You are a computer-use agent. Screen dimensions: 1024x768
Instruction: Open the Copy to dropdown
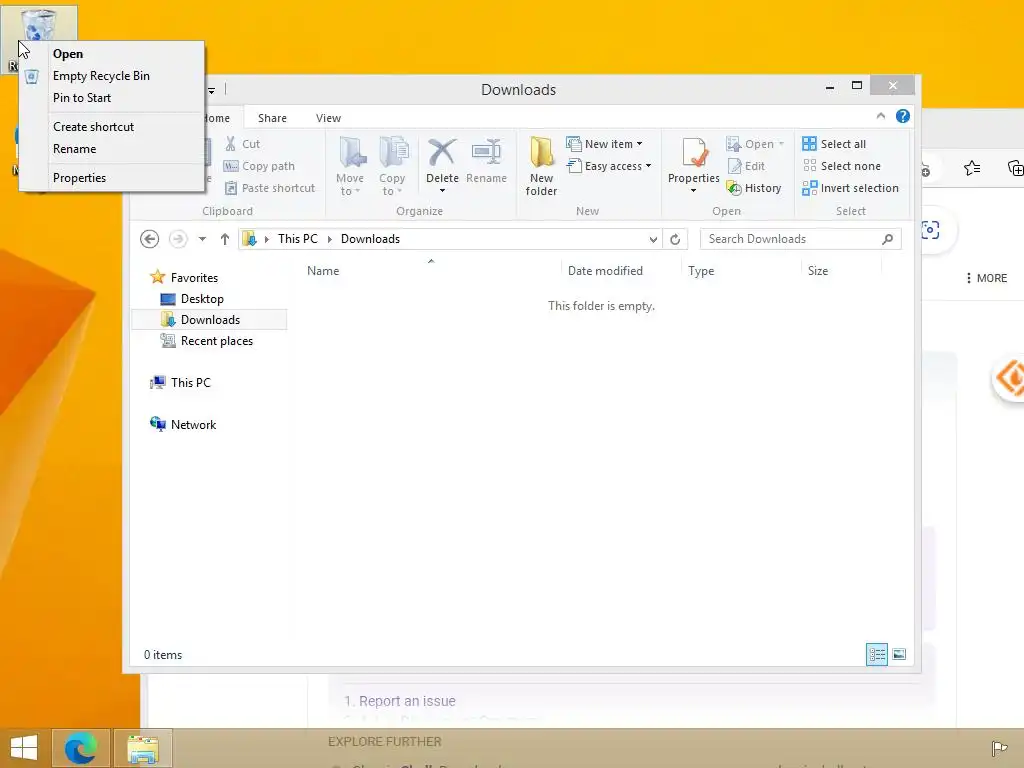click(x=392, y=166)
